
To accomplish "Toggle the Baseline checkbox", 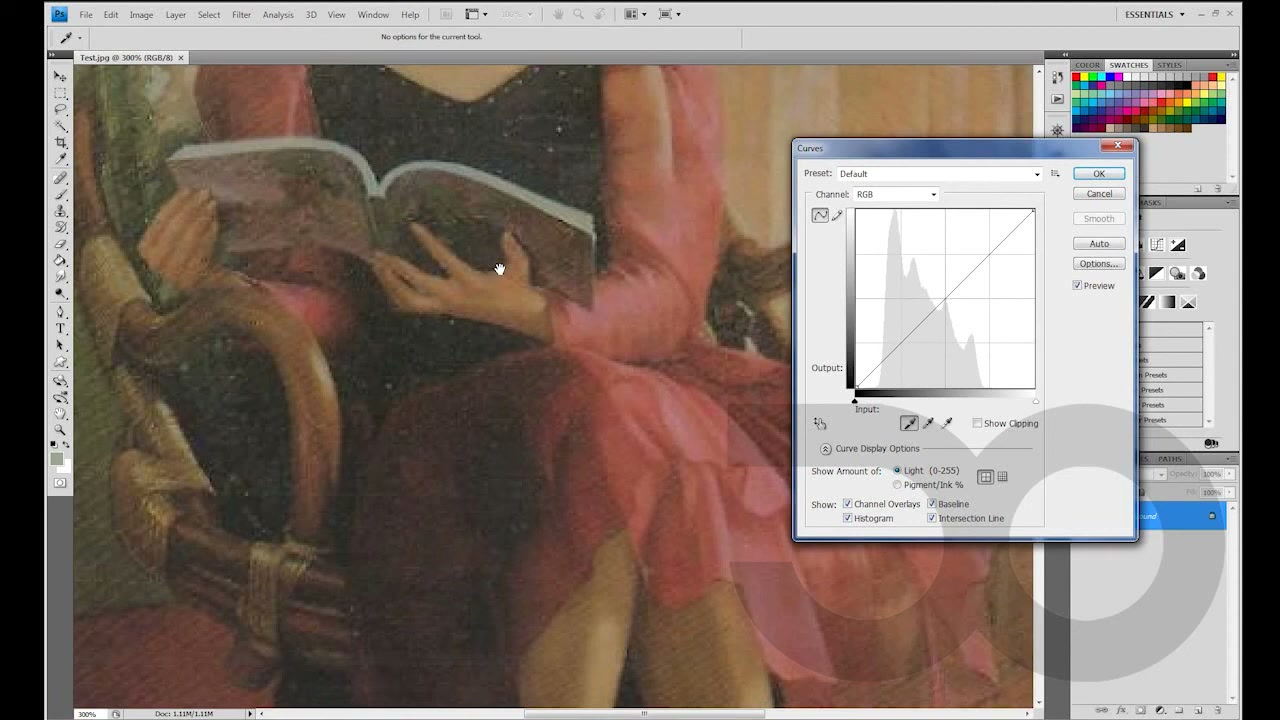I will (x=932, y=504).
